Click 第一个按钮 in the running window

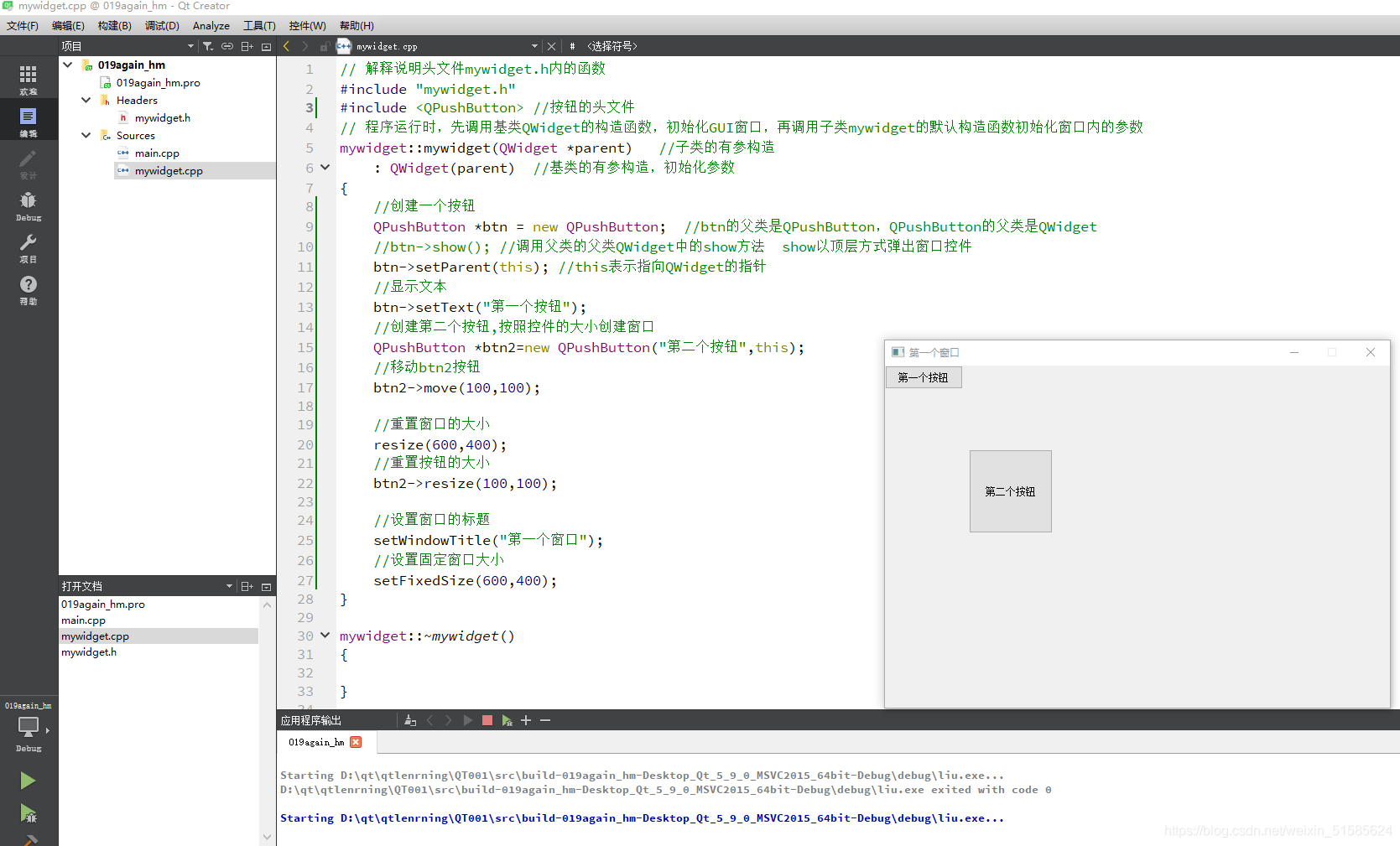tap(924, 377)
